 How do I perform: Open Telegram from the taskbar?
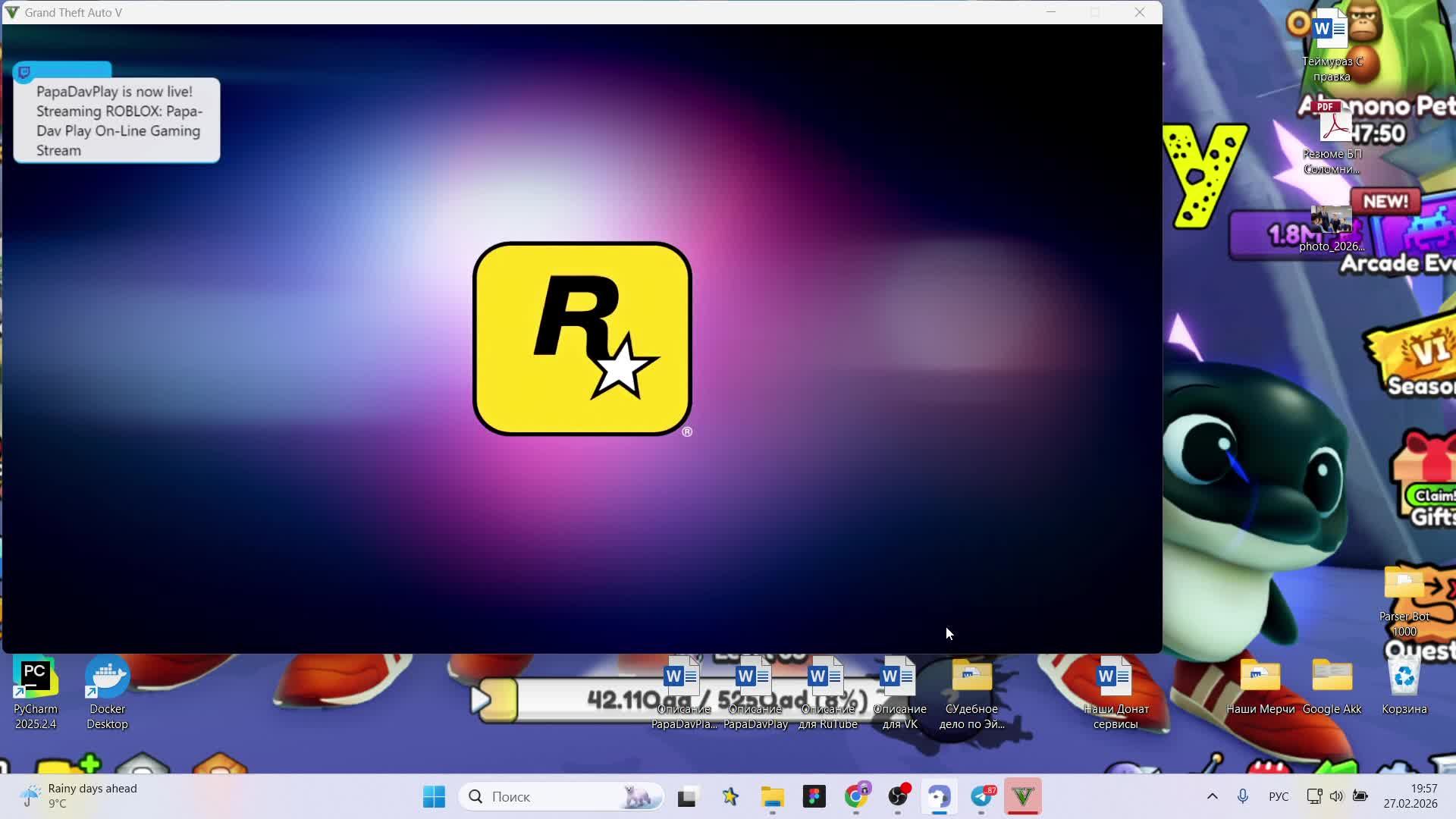[982, 796]
